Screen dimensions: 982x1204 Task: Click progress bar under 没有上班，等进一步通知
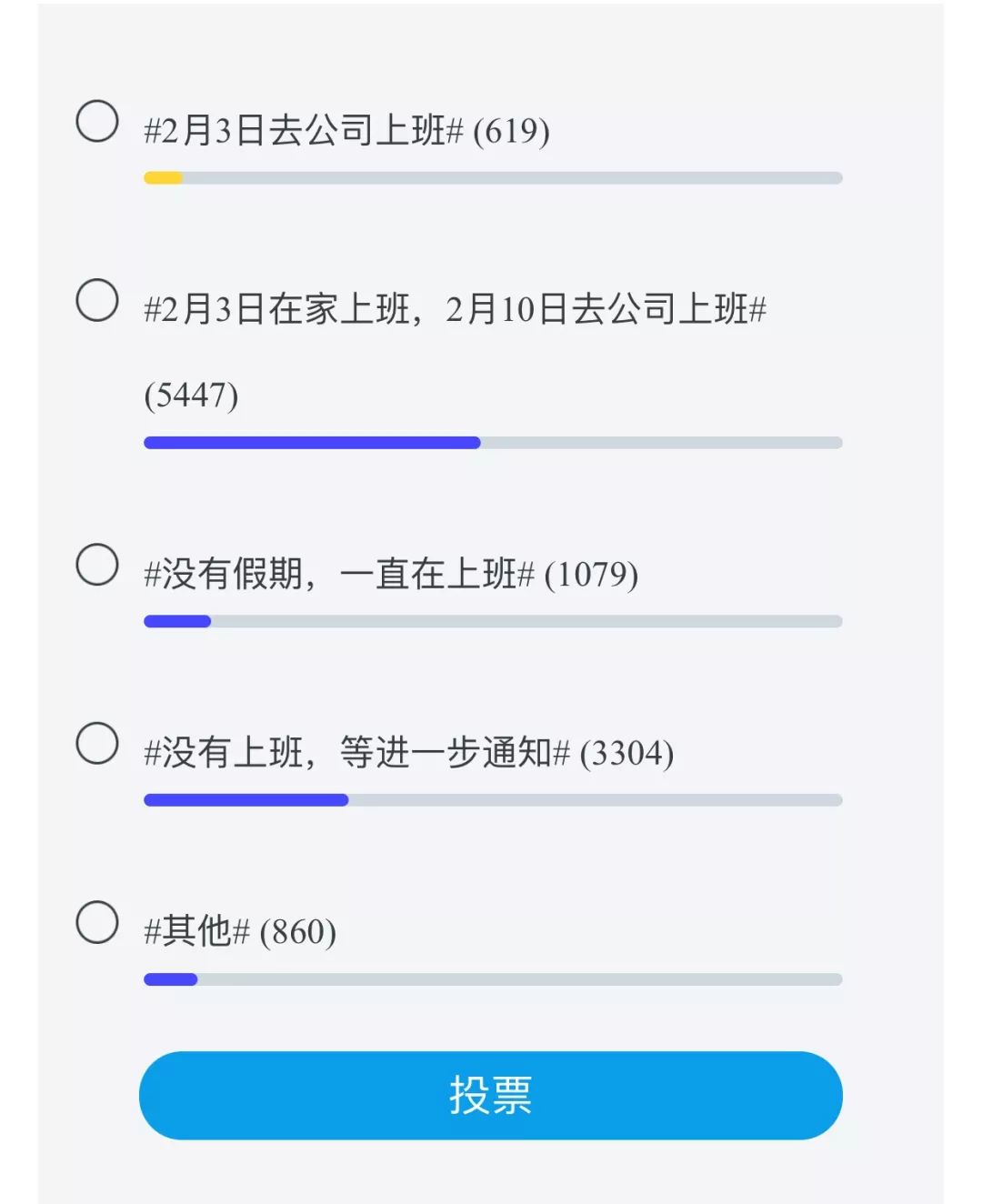pos(493,800)
